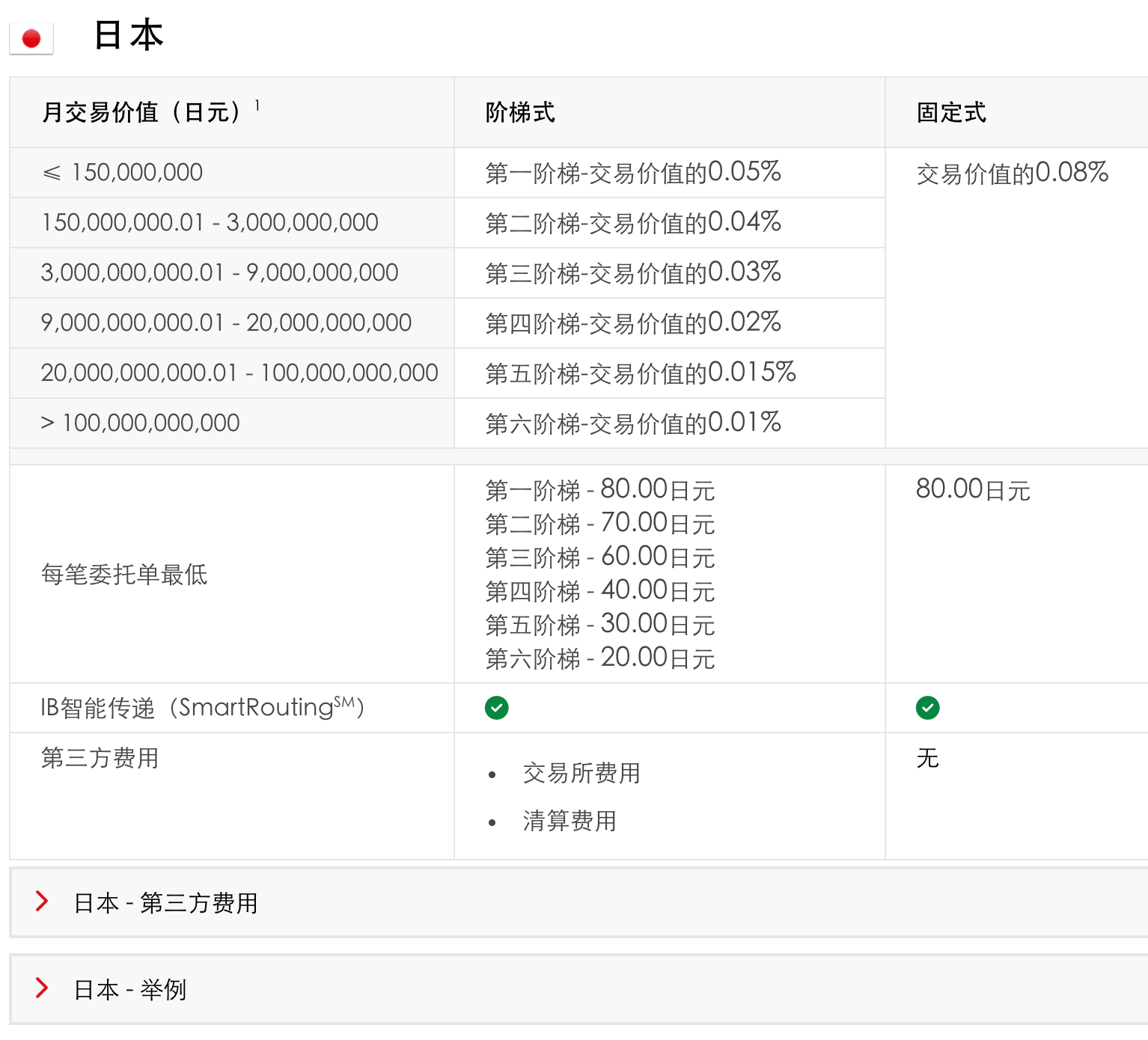Click the green checkmark in the 固定式 column

(927, 707)
